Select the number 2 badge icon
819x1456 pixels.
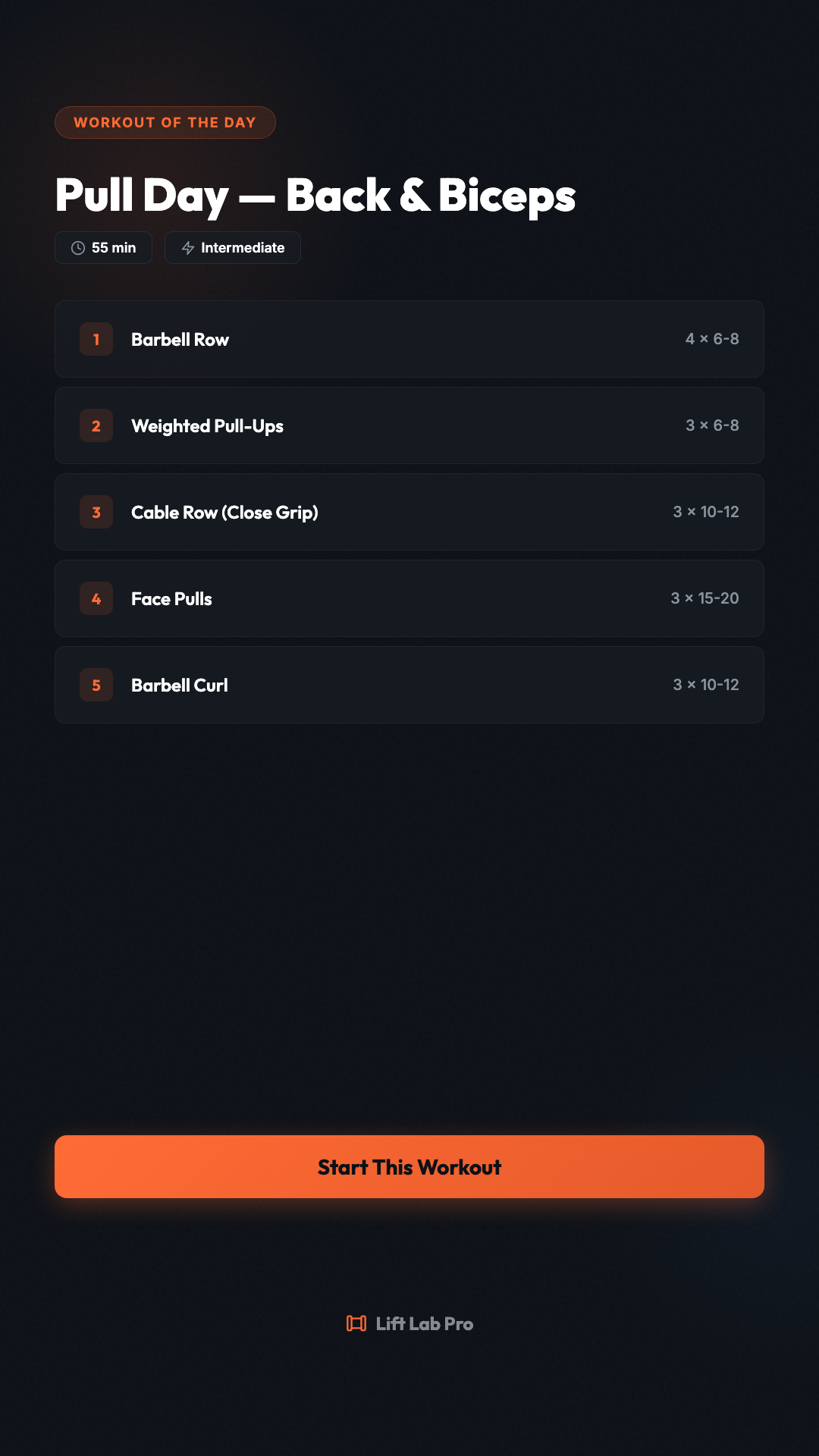[96, 425]
